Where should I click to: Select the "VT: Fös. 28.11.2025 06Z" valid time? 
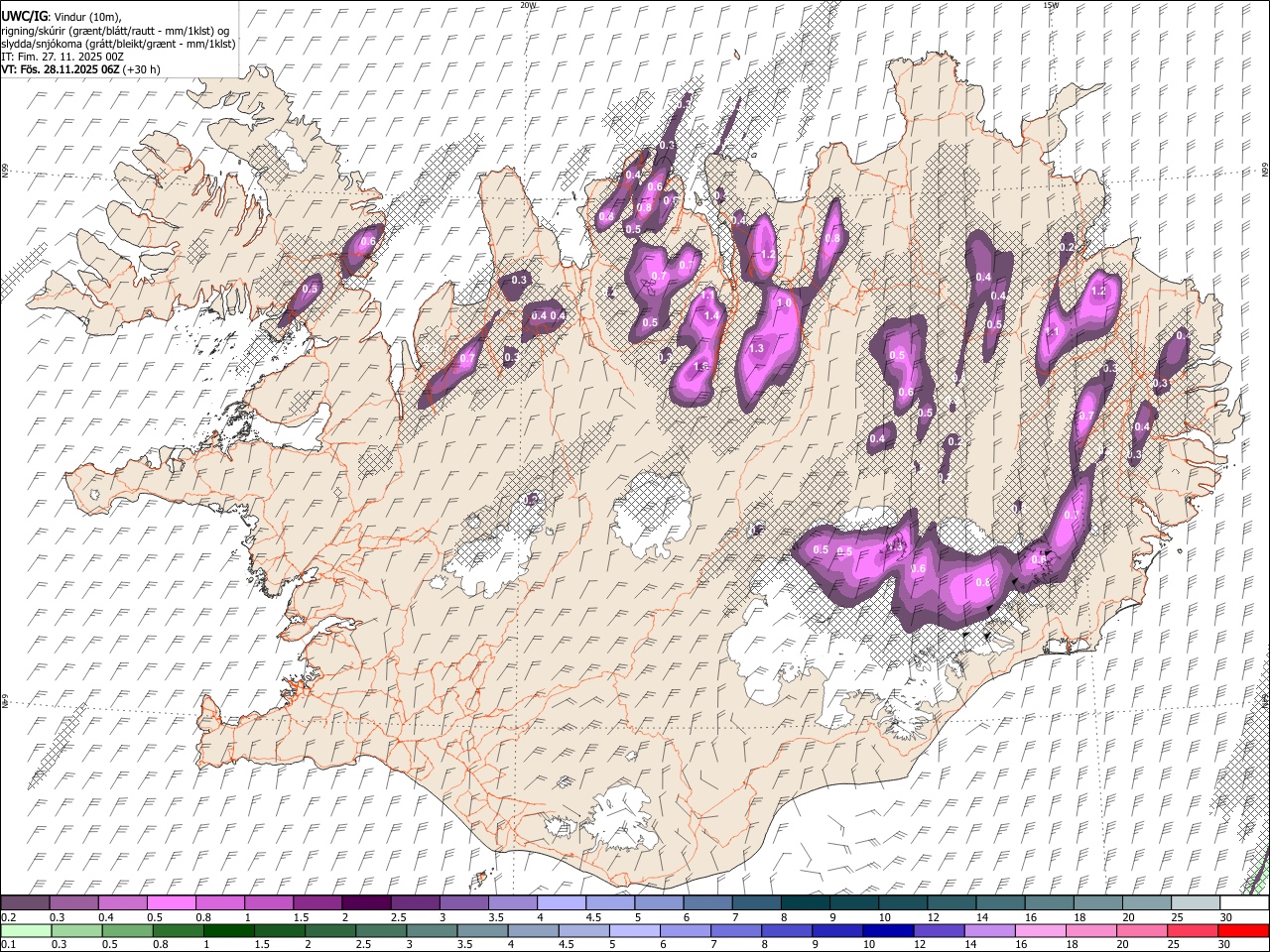61,69
